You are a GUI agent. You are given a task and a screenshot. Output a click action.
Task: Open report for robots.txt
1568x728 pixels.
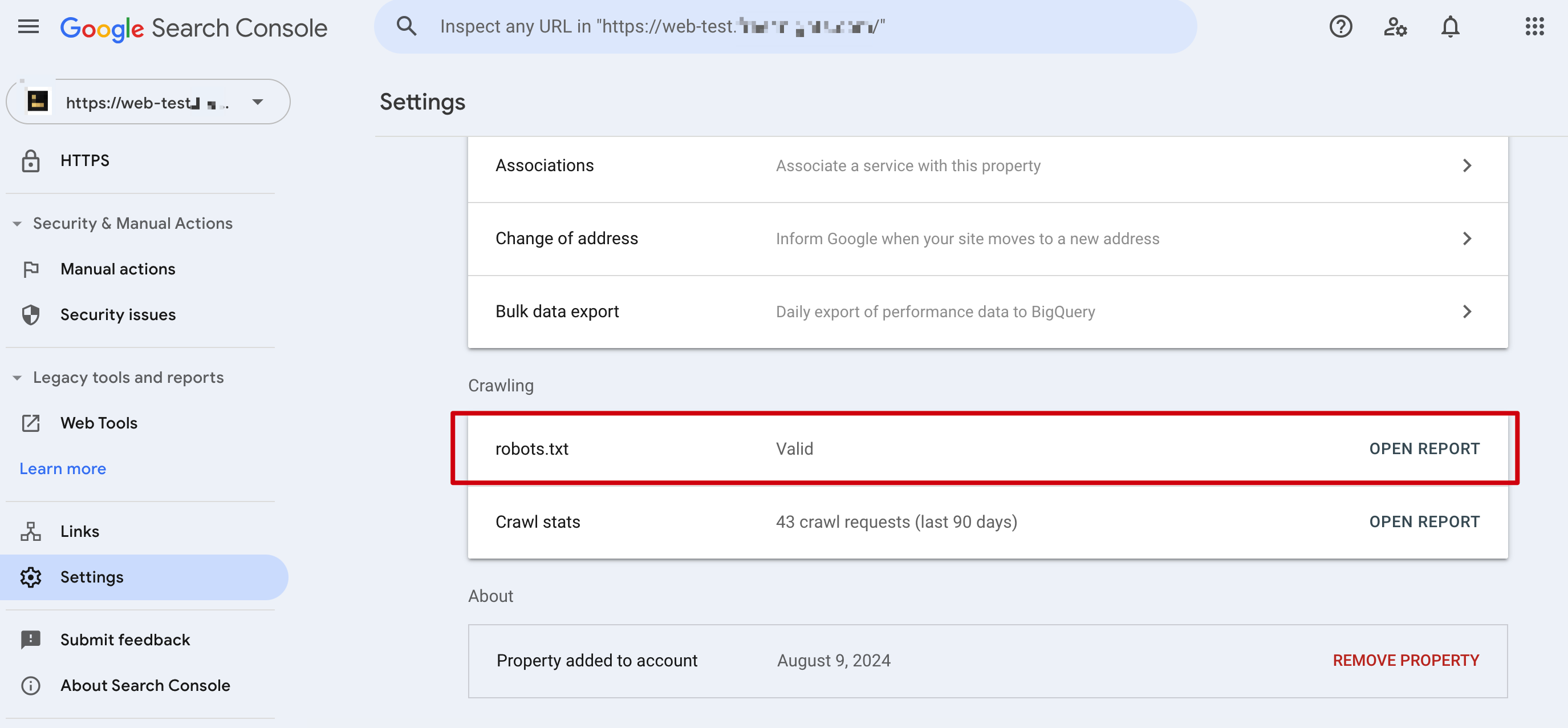point(1424,449)
